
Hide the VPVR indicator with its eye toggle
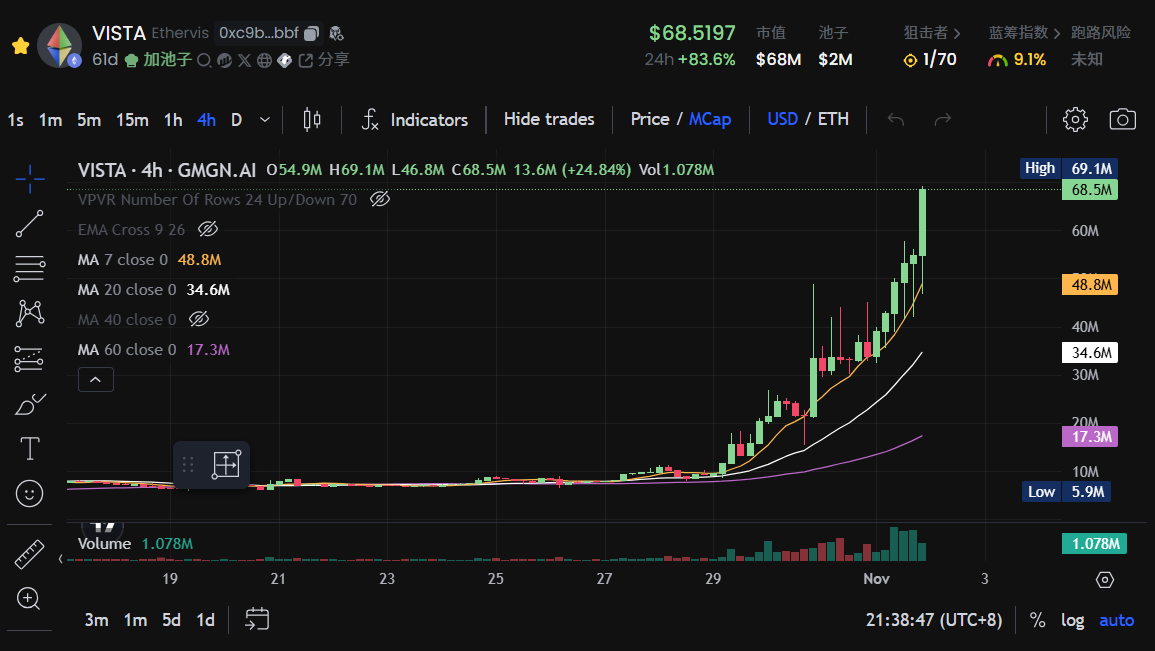(378, 199)
